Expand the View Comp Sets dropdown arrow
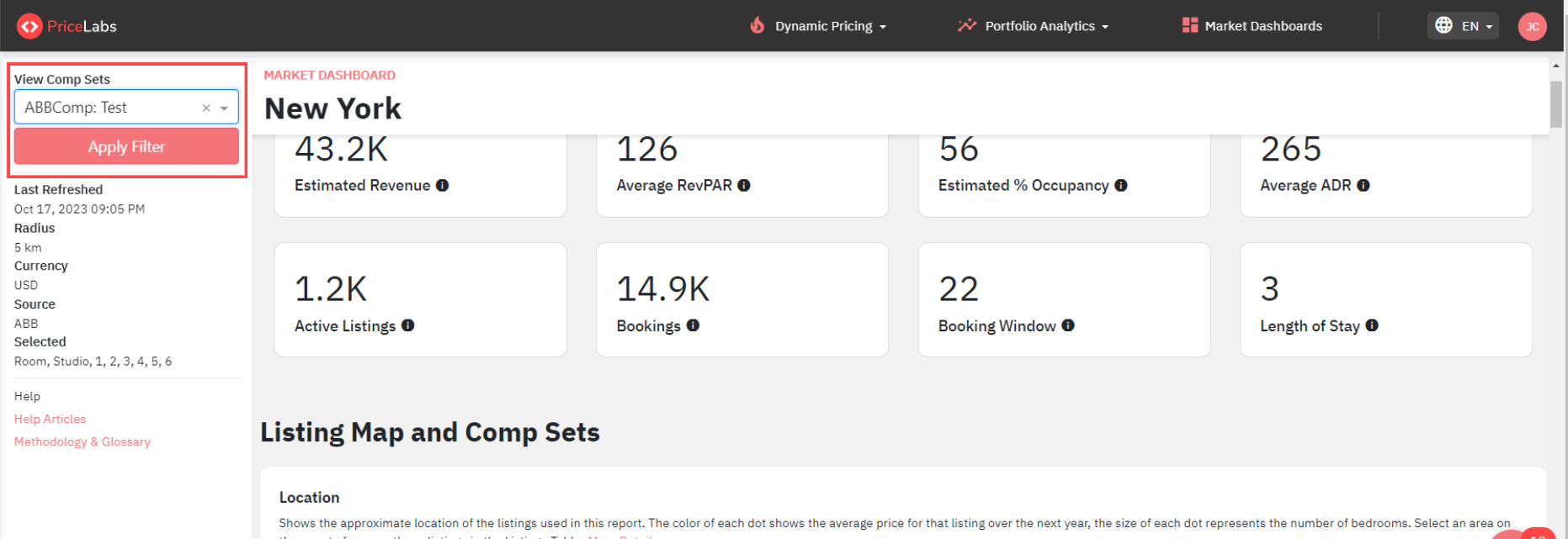This screenshot has height=539, width=1568. tap(225, 108)
